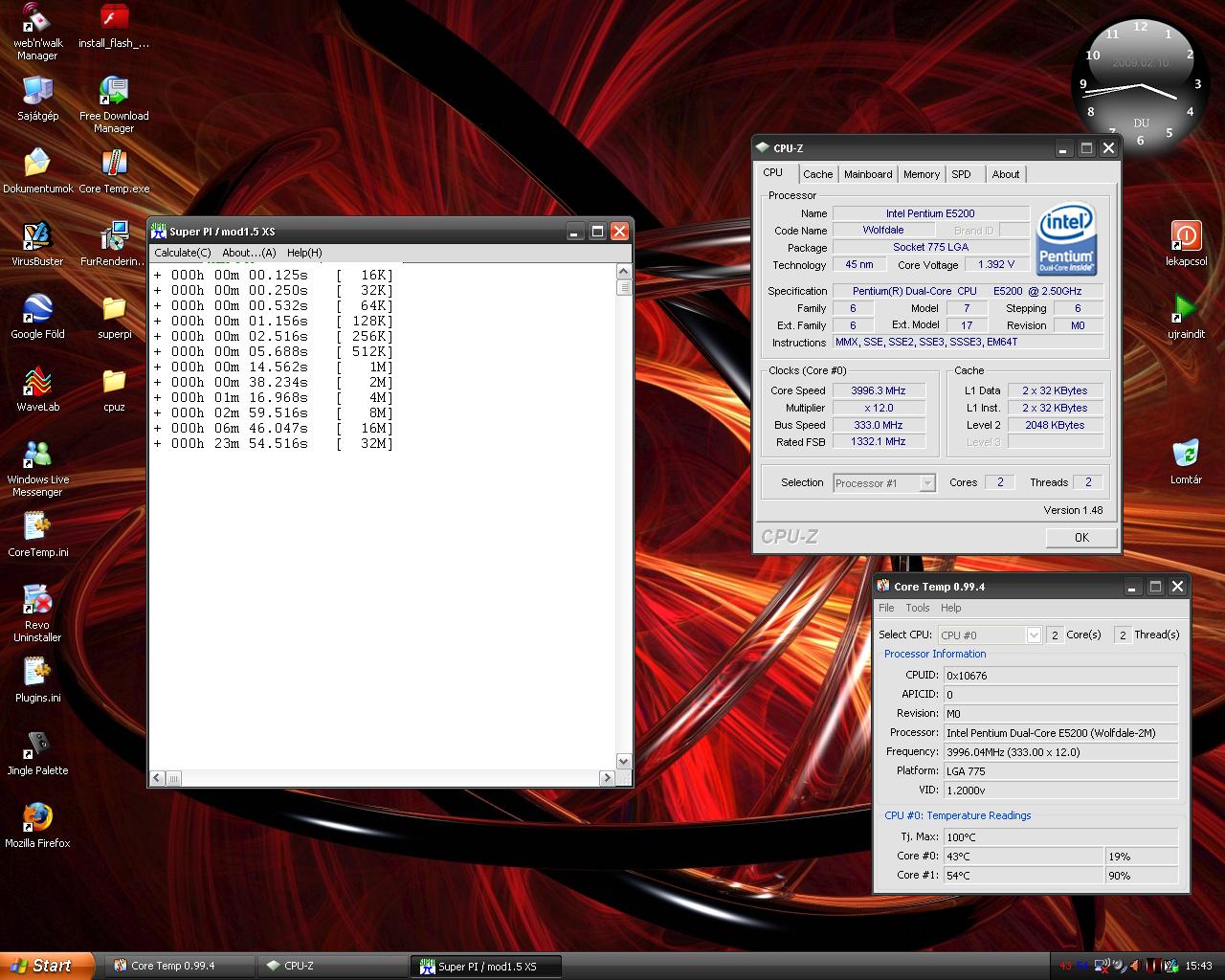Switch to CPU-Z taskbar button
The image size is (1225, 980).
333,966
